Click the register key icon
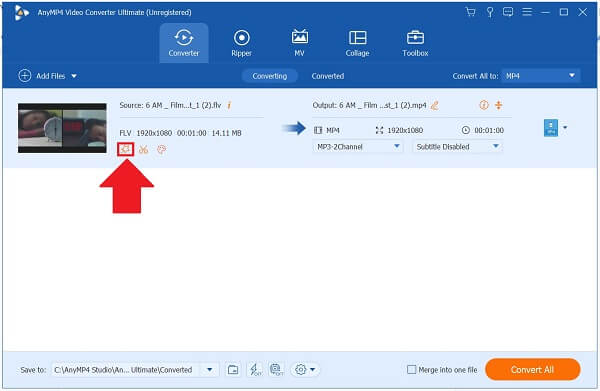This screenshot has height=391, width=600. point(489,12)
